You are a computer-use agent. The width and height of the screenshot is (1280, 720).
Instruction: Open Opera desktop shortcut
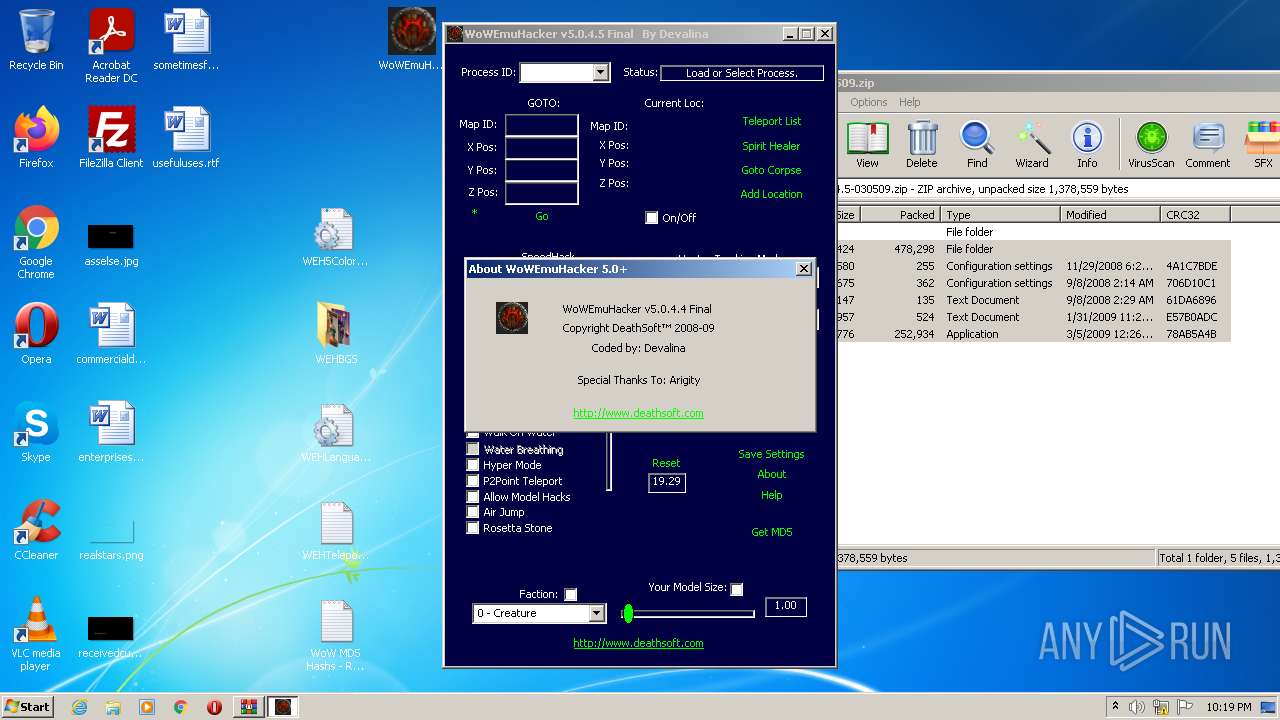click(x=36, y=334)
